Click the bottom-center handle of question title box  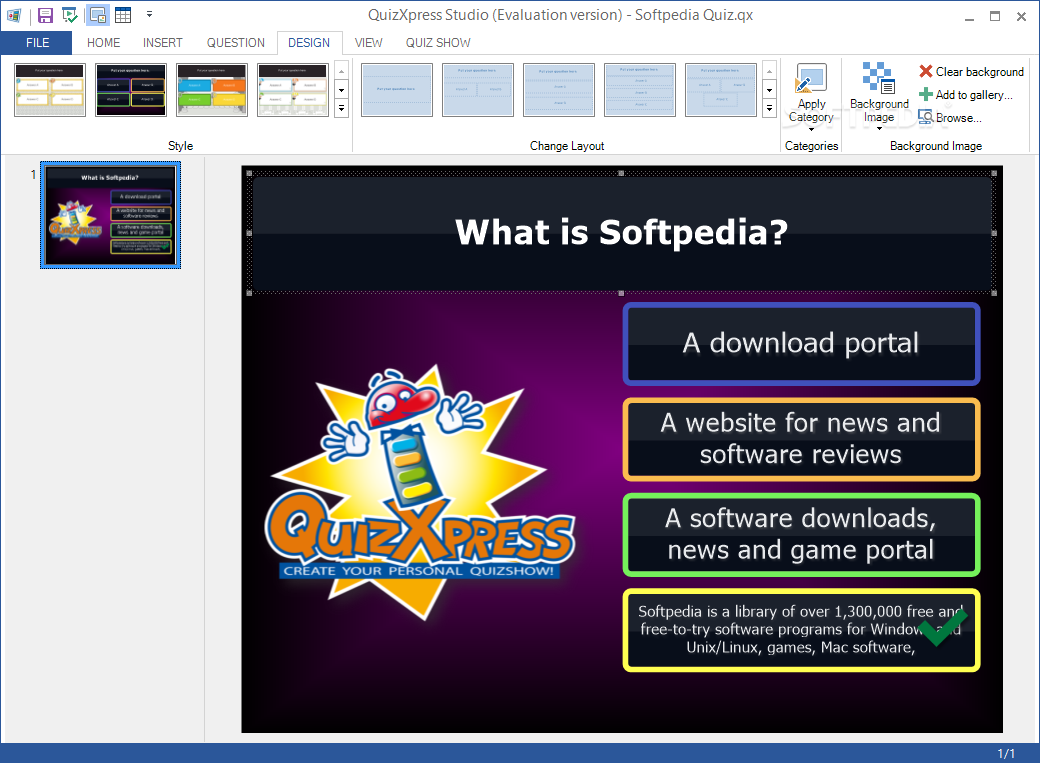tap(621, 293)
